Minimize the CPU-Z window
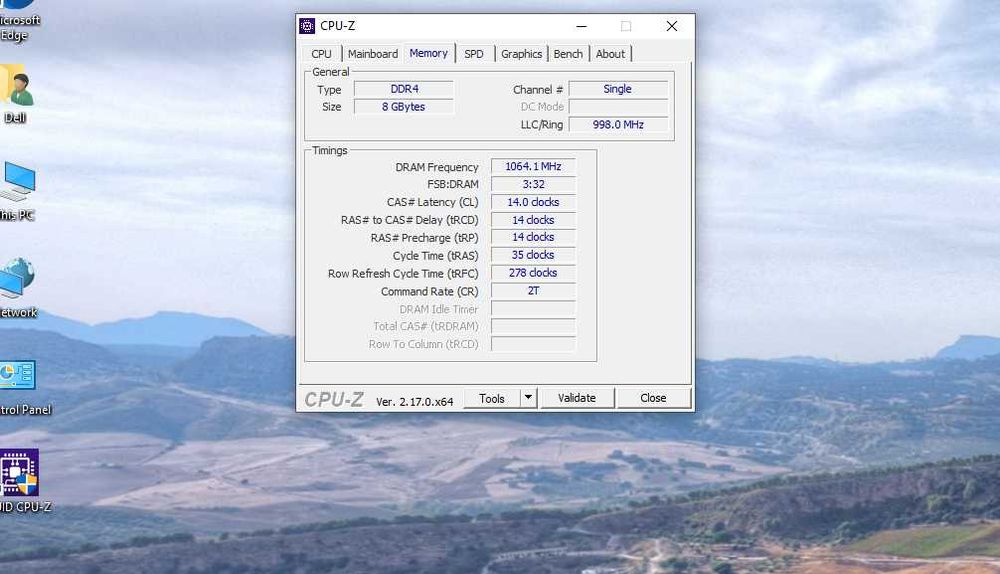Image resolution: width=1000 pixels, height=574 pixels. click(x=581, y=26)
